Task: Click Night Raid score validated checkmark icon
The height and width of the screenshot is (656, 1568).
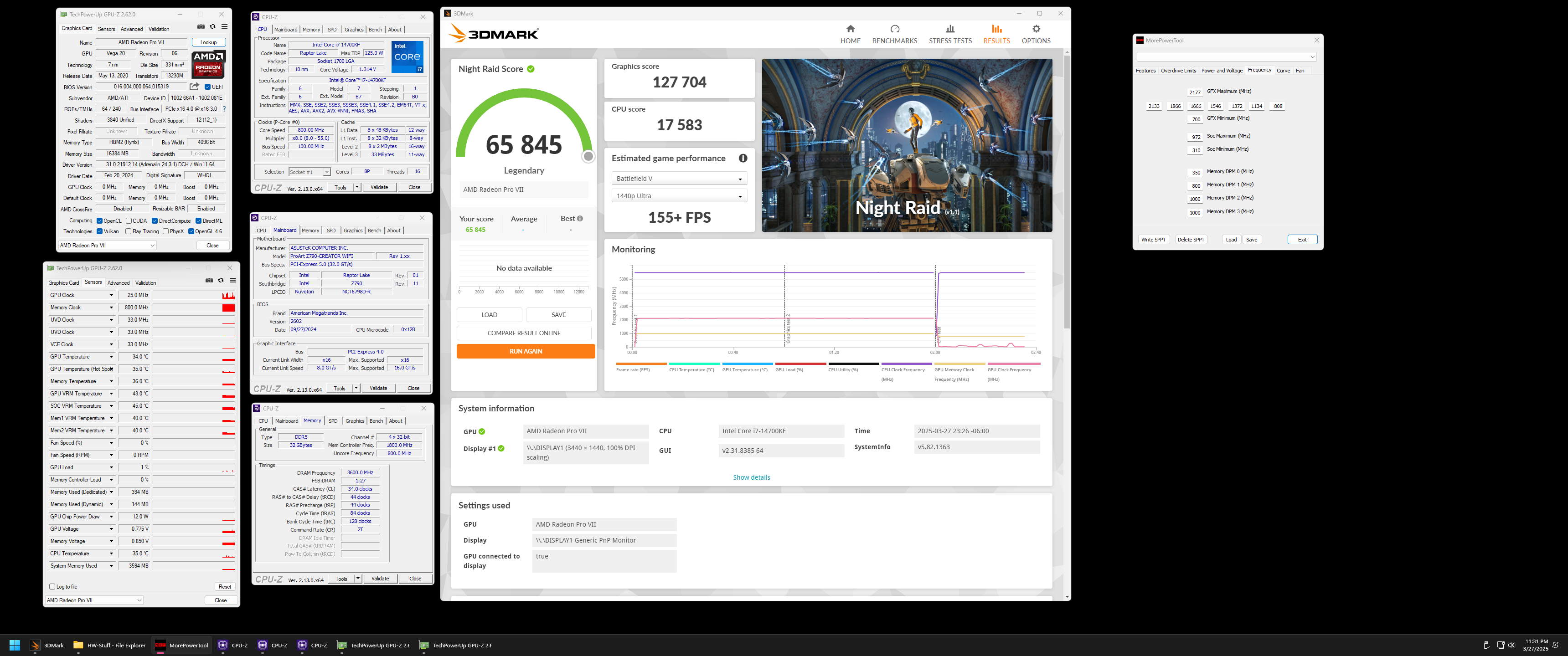Action: click(531, 69)
